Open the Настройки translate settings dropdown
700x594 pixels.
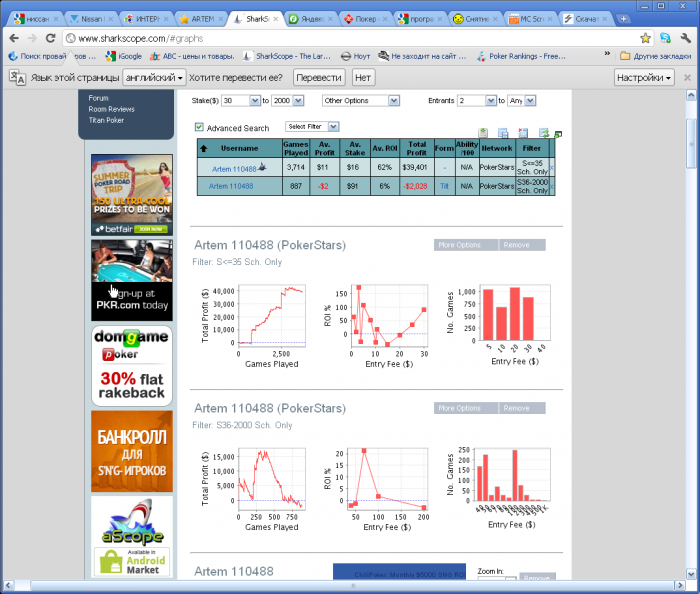click(644, 78)
